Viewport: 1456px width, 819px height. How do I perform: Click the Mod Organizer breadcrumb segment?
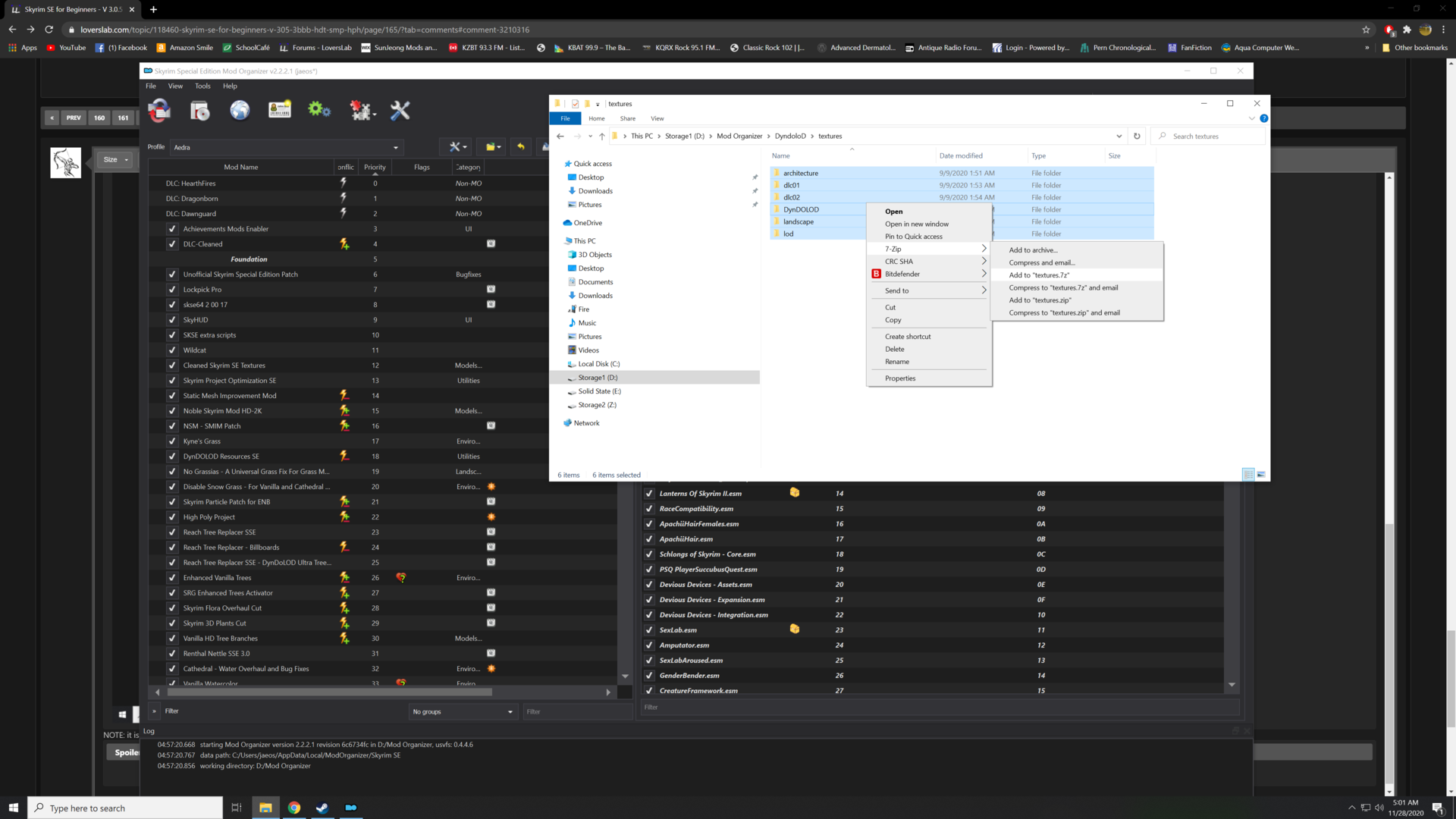(739, 136)
